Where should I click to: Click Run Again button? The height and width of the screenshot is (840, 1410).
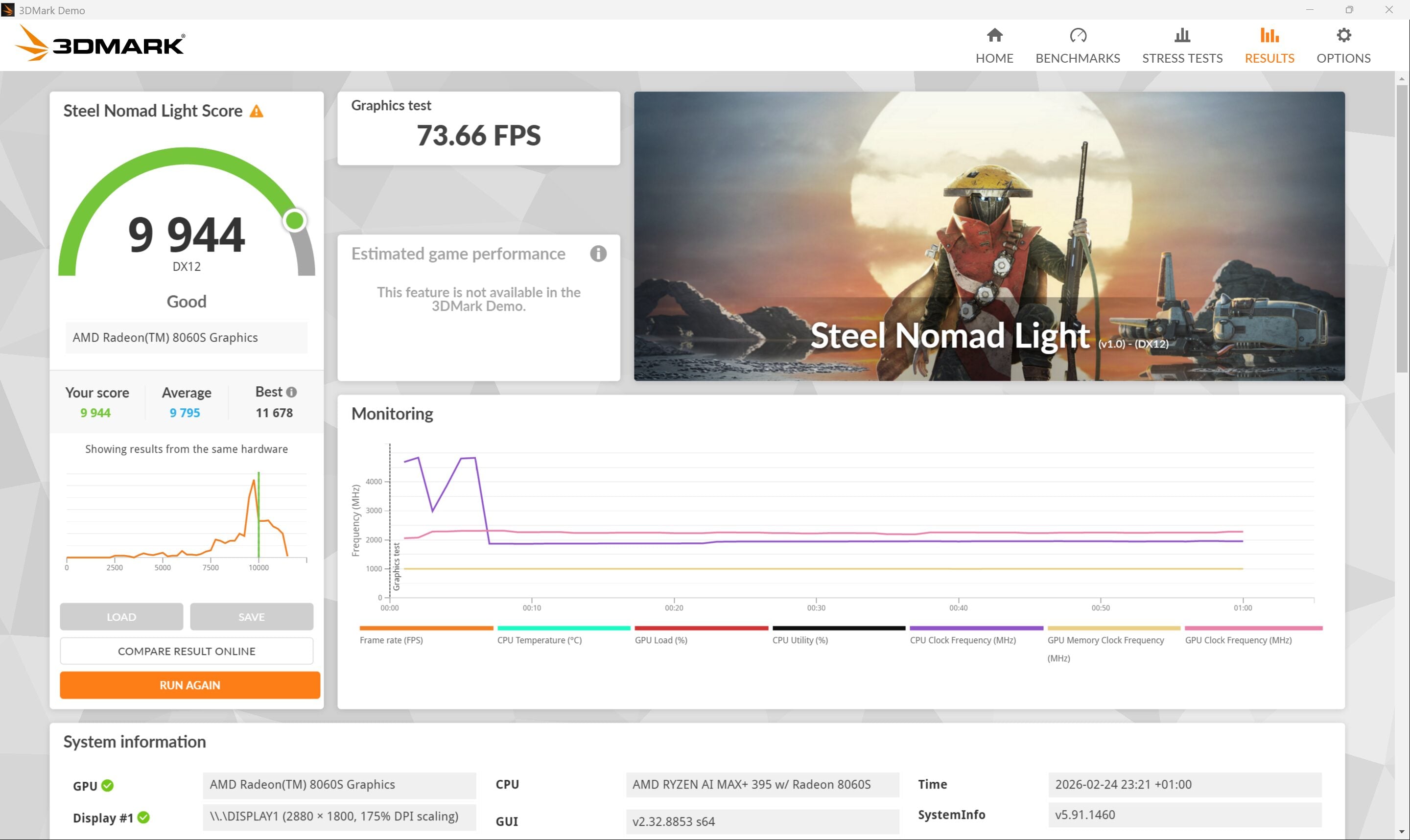click(x=189, y=685)
